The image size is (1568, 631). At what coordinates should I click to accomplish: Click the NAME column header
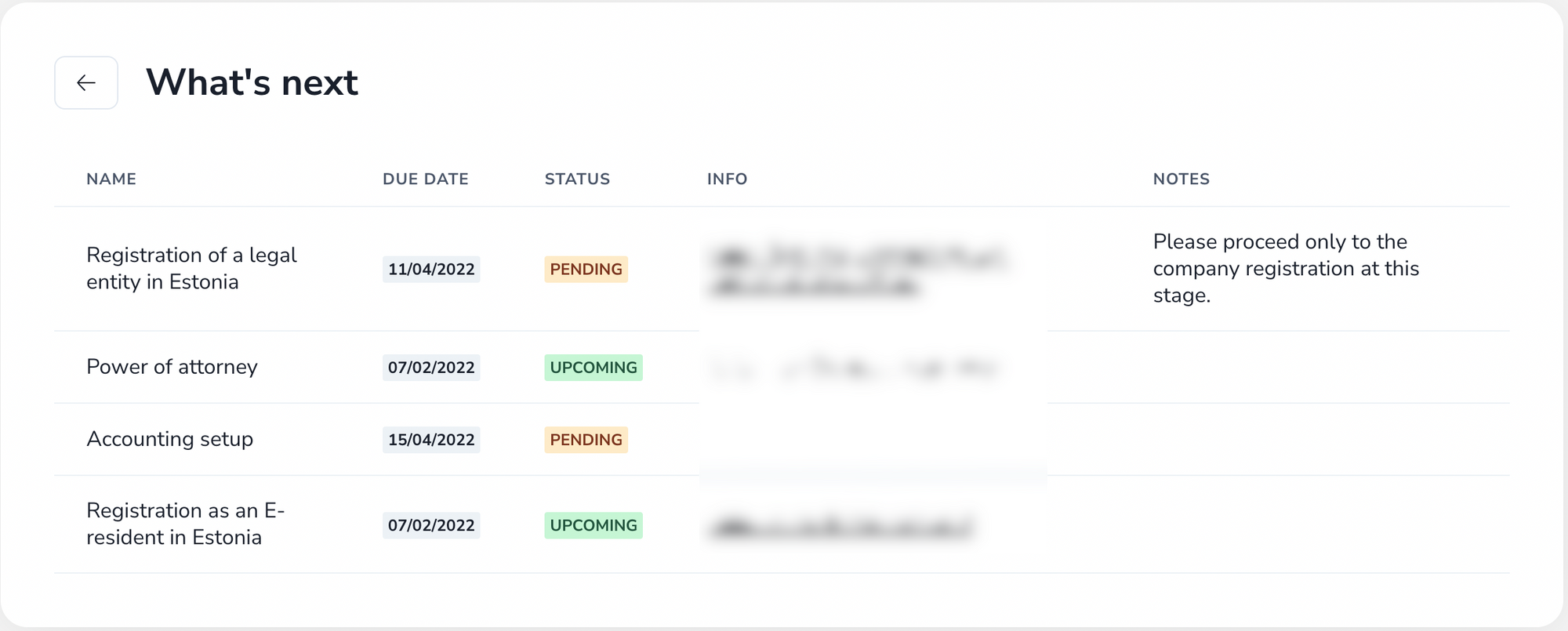click(111, 179)
